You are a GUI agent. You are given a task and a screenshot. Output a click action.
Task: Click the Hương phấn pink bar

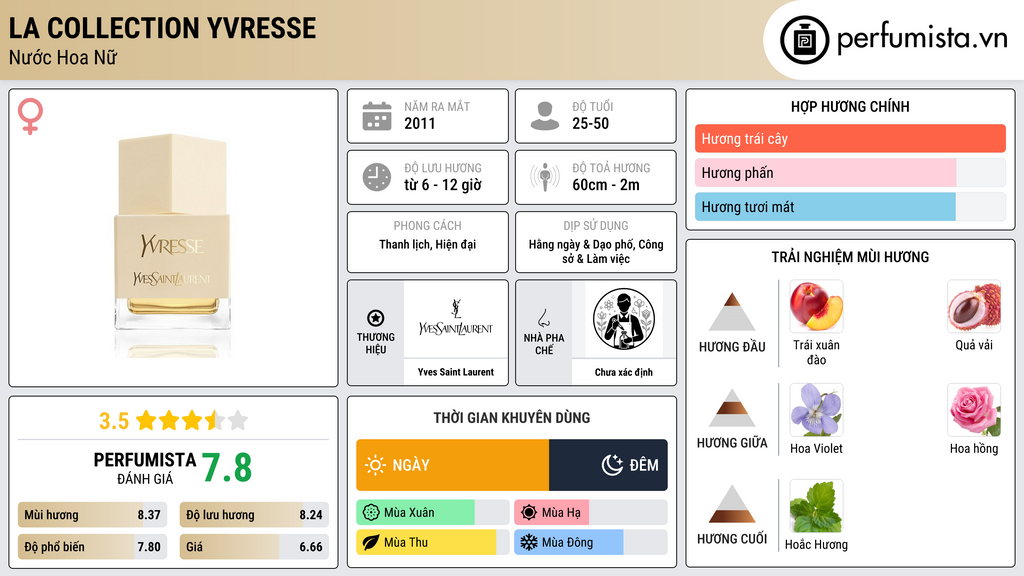click(x=850, y=172)
